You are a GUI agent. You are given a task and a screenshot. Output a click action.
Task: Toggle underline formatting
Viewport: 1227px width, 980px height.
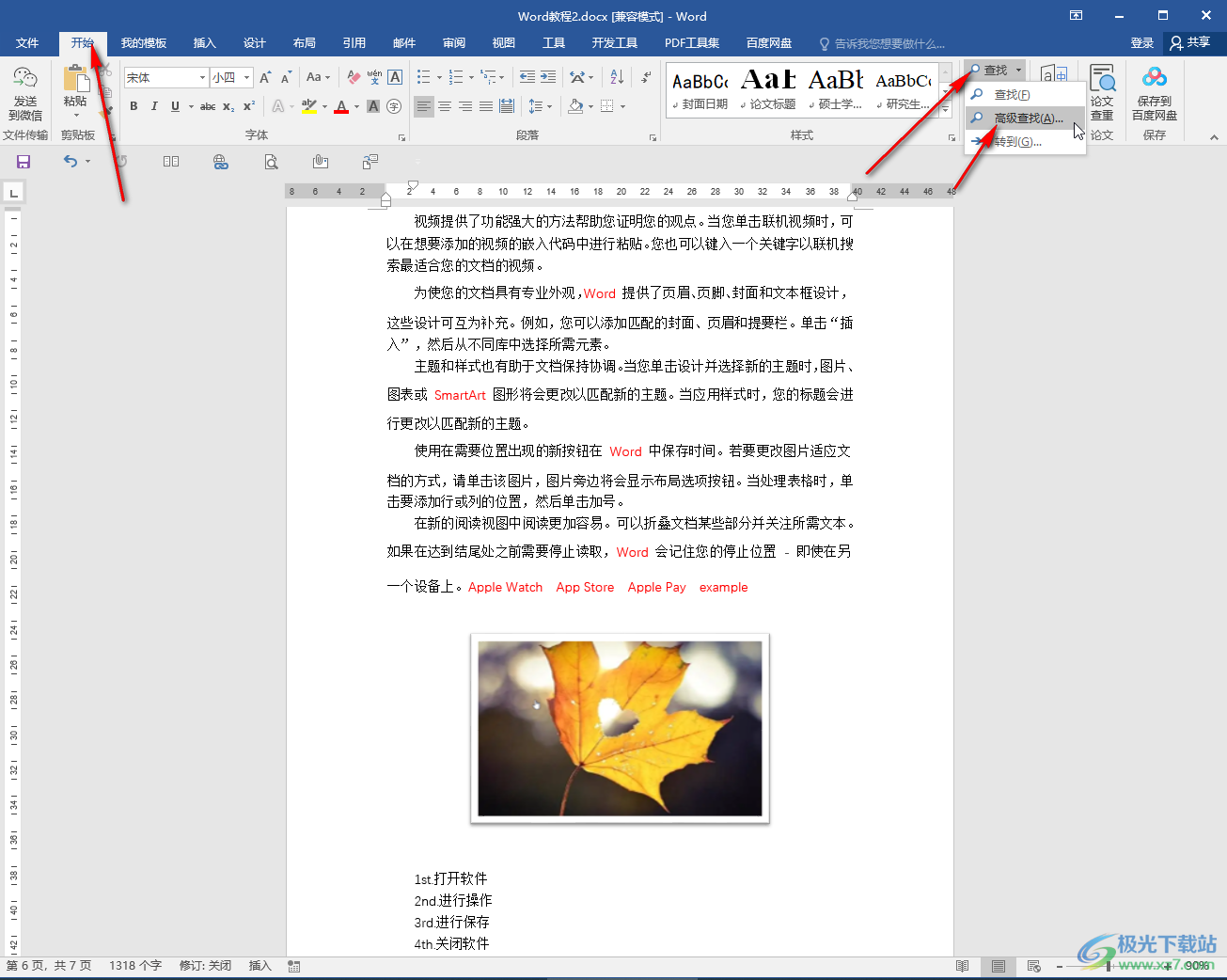click(175, 106)
